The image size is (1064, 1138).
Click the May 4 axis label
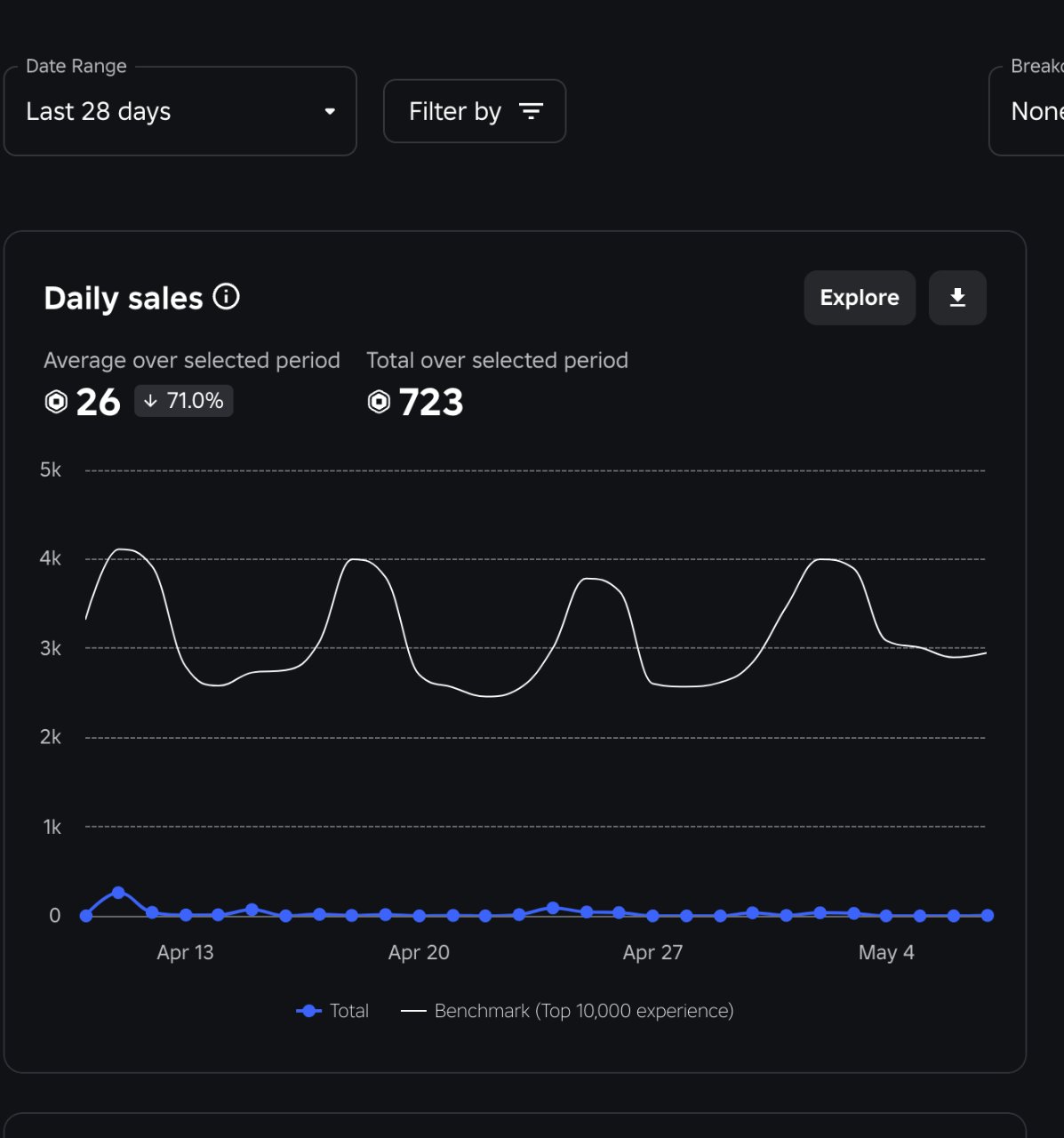[886, 952]
